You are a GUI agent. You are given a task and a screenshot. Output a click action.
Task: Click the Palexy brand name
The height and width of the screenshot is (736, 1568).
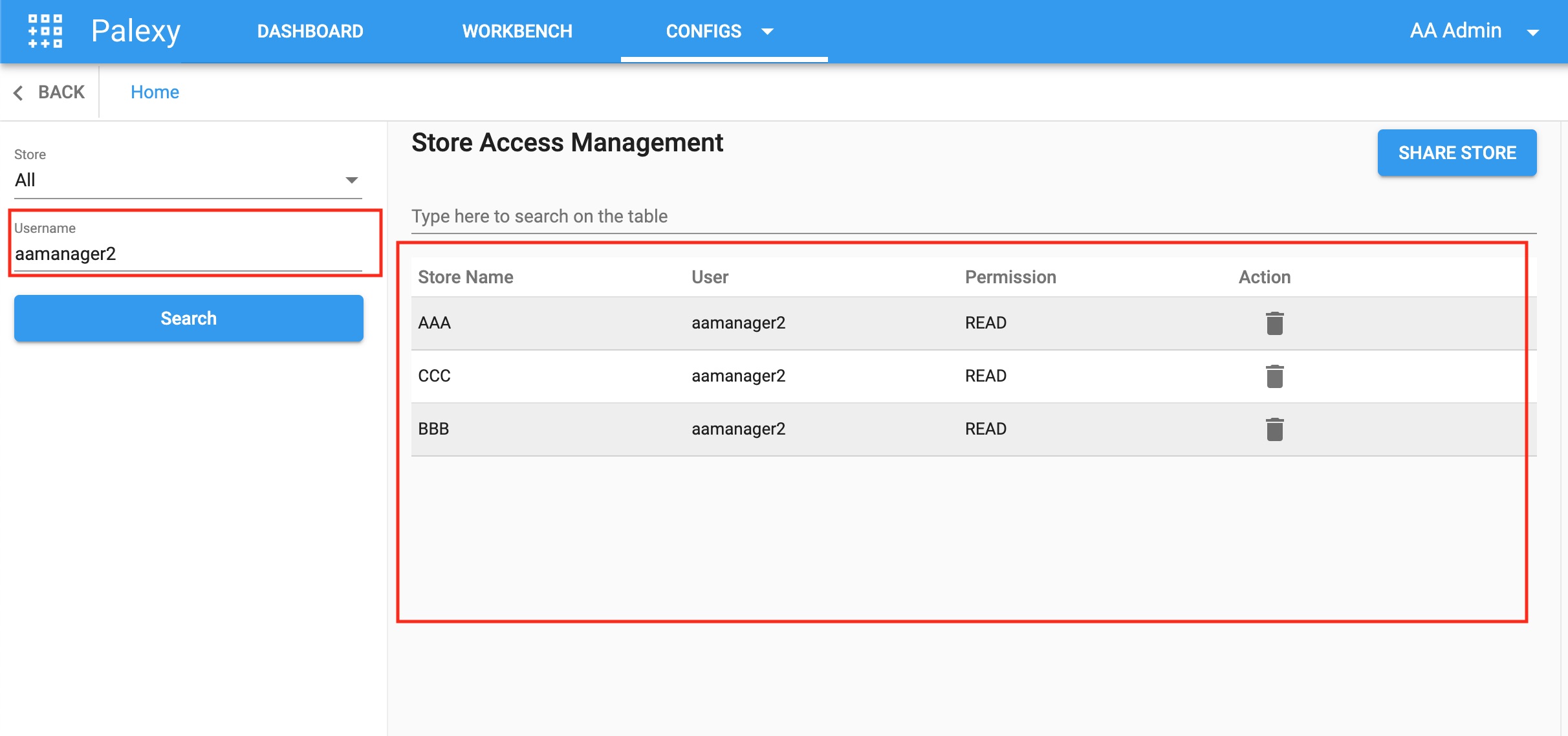tap(136, 31)
